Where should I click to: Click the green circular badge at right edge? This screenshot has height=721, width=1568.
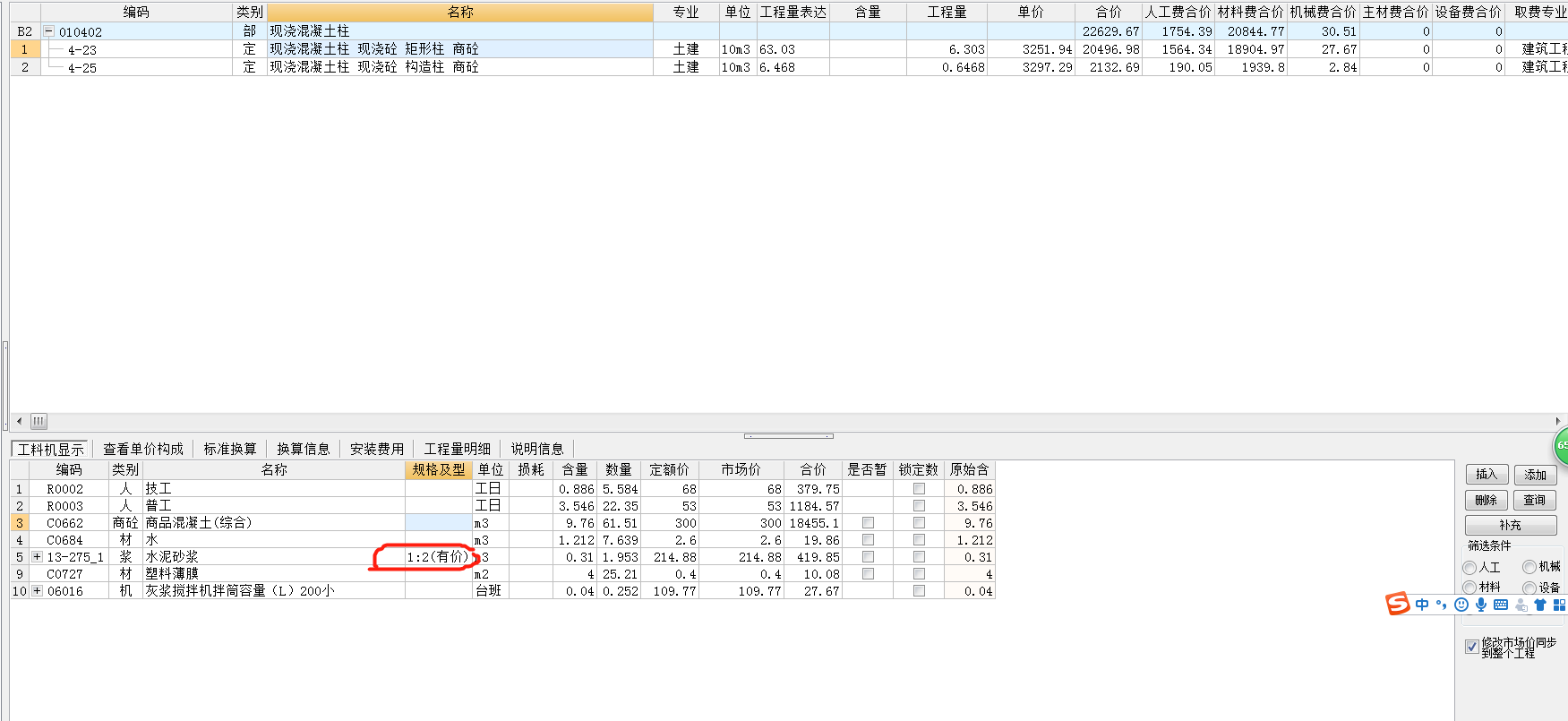[x=1561, y=445]
